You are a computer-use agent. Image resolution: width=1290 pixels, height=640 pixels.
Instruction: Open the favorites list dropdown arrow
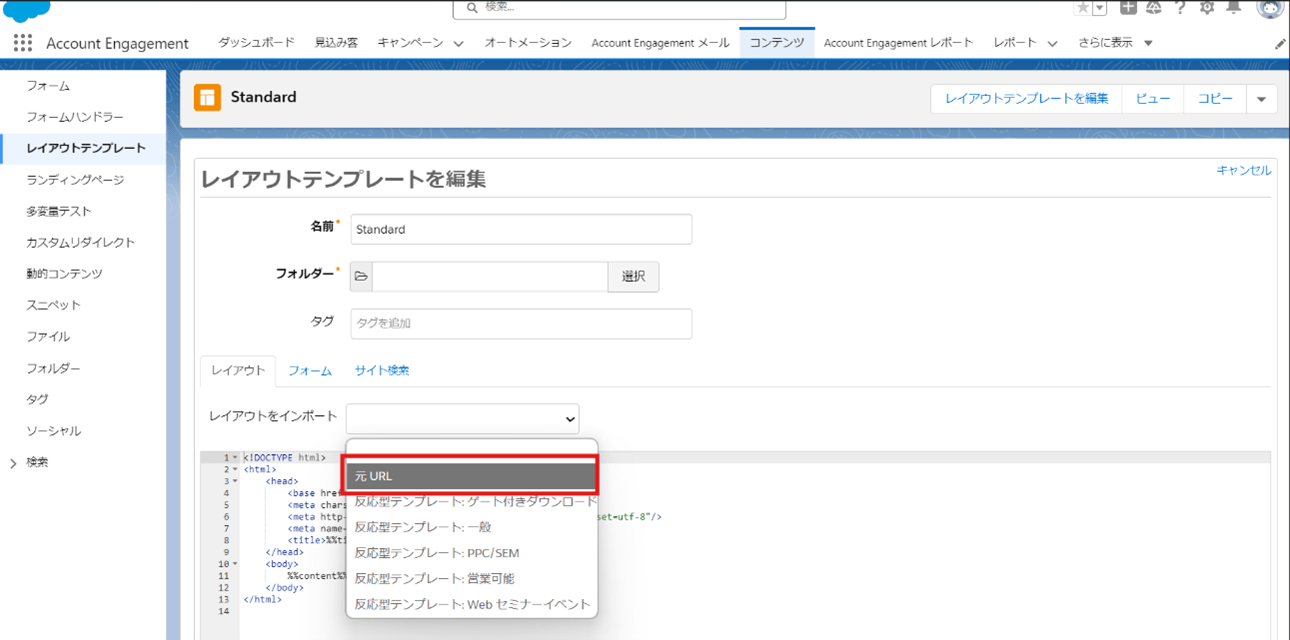[x=1100, y=8]
